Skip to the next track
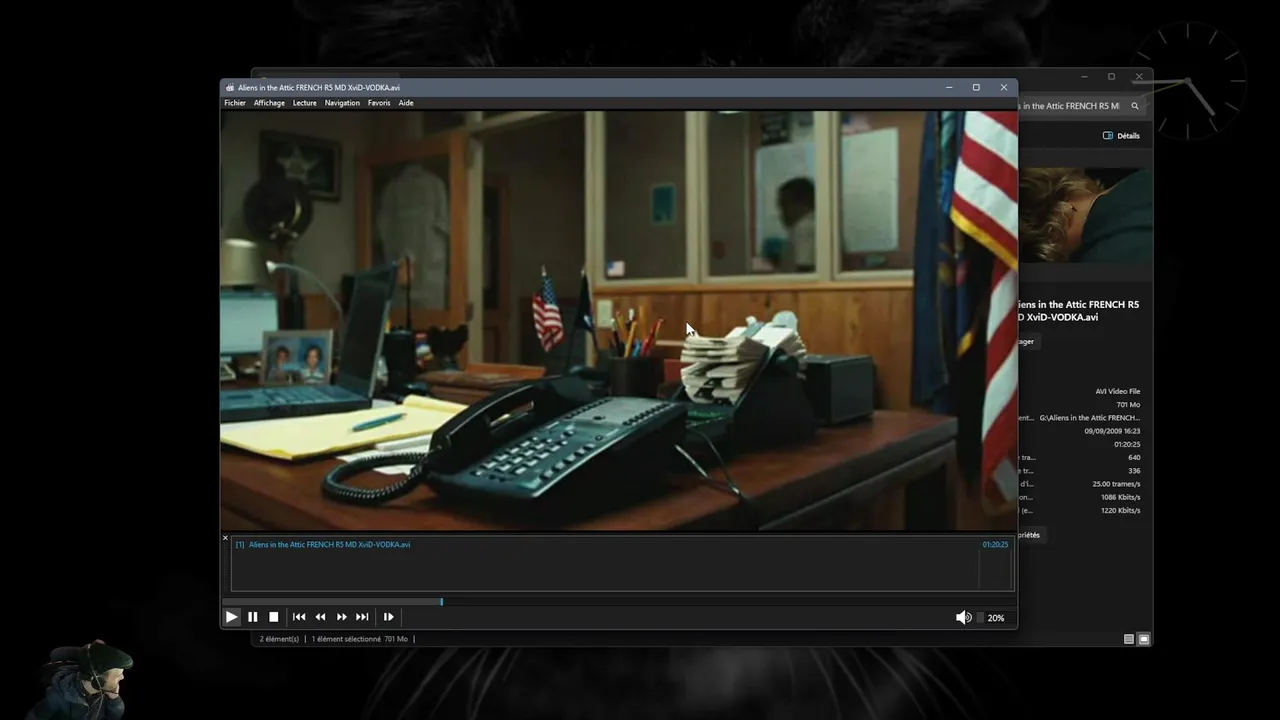 [362, 617]
